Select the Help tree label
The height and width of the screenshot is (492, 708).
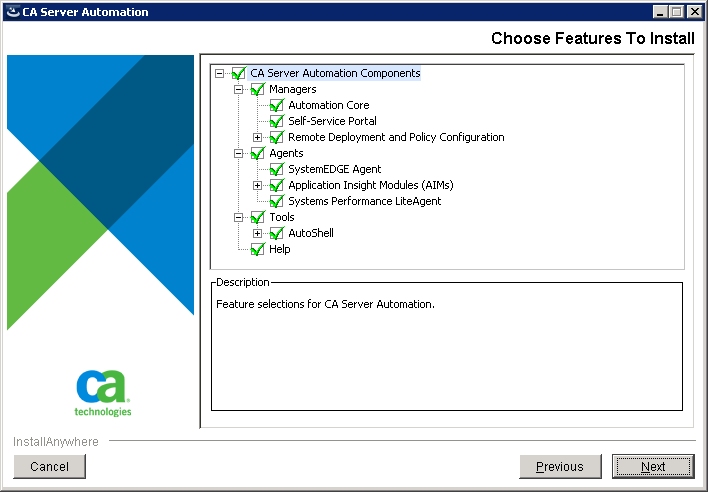pyautogui.click(x=279, y=249)
